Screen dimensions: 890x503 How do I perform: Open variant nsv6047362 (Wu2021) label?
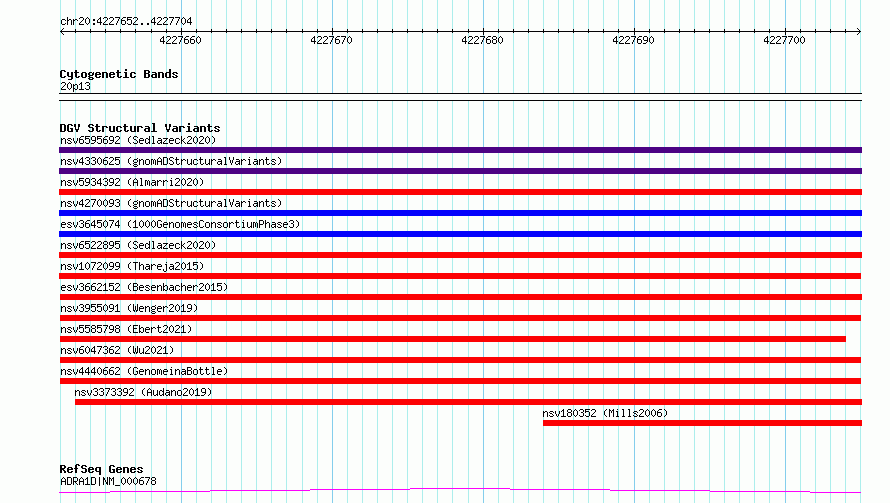[x=117, y=350]
